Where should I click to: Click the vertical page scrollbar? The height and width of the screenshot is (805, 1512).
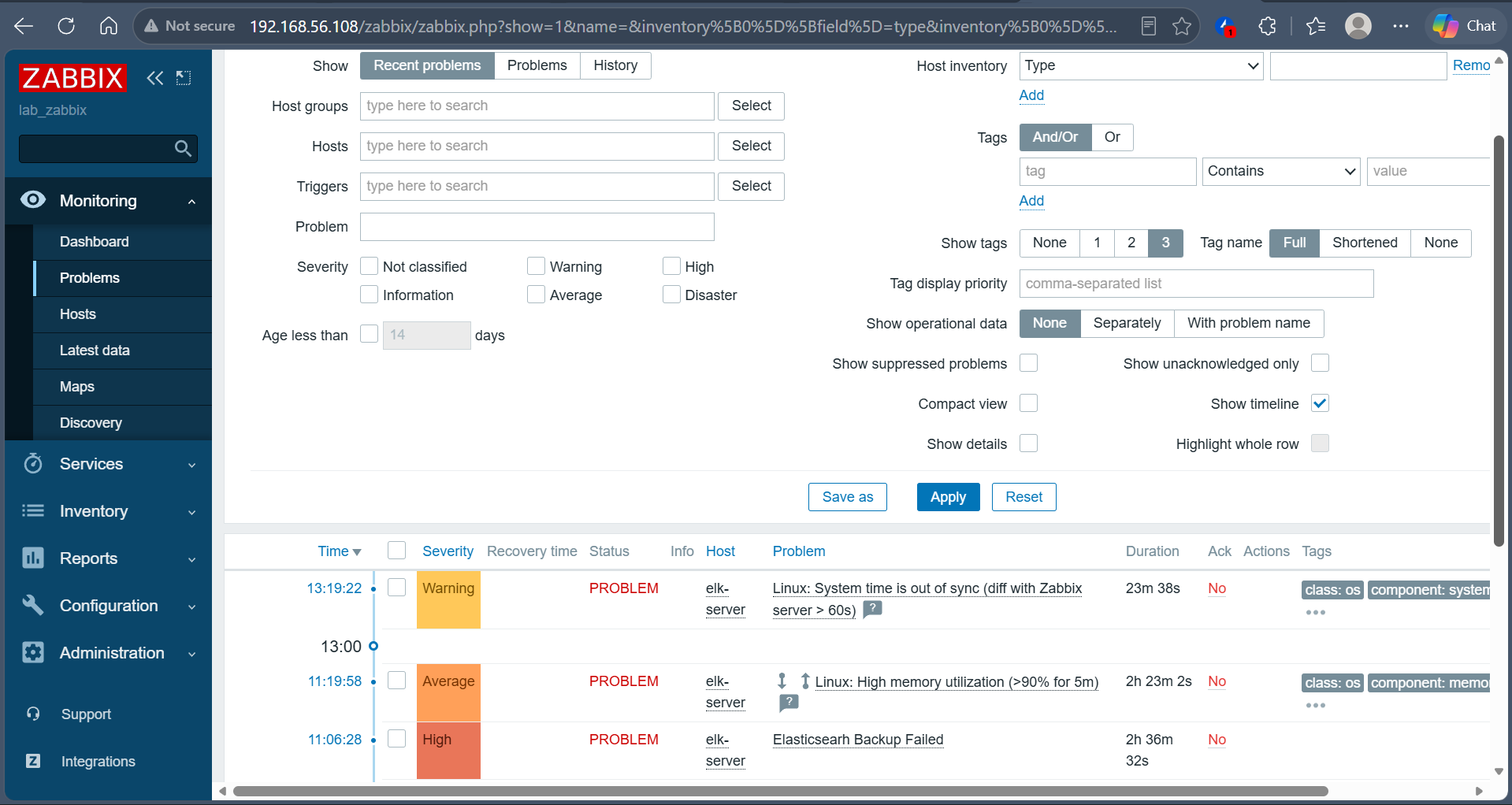(x=1499, y=340)
